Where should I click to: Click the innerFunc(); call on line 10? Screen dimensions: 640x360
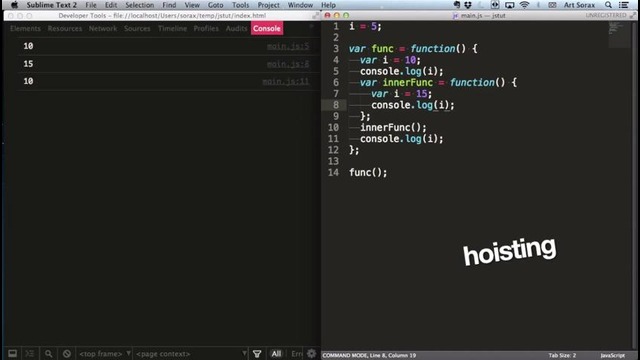[x=393, y=128]
